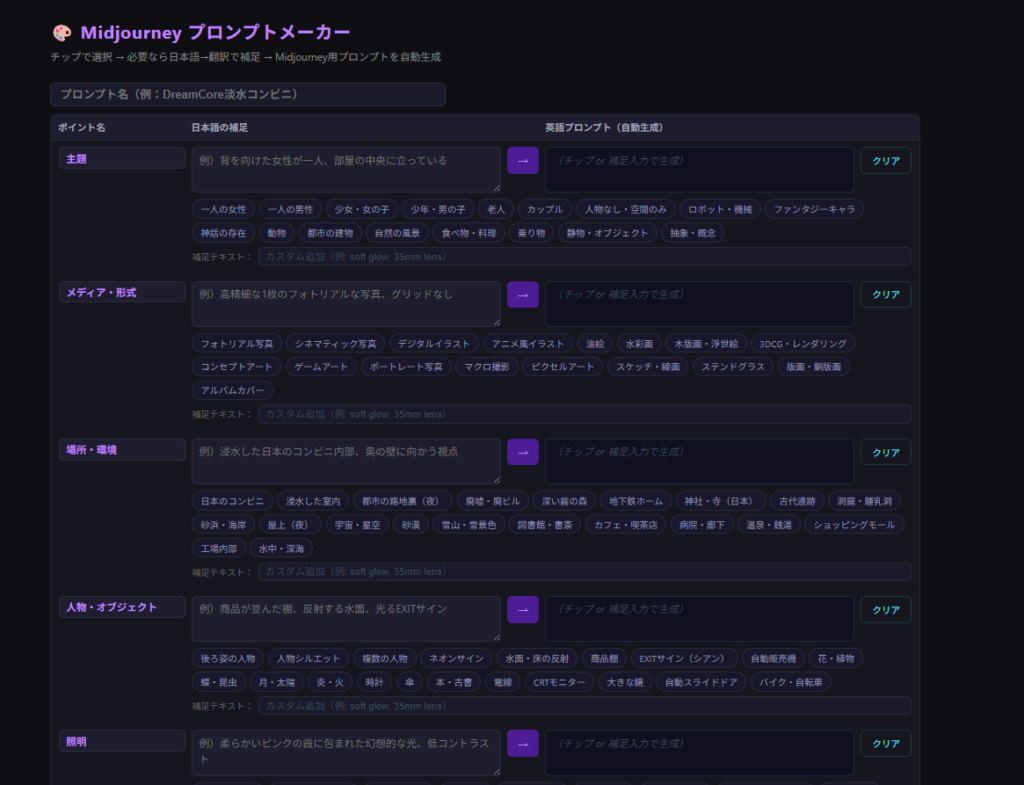Click the arrow translate button in the 場所・環境 row
Viewport: 1024px width, 785px height.
(x=522, y=452)
